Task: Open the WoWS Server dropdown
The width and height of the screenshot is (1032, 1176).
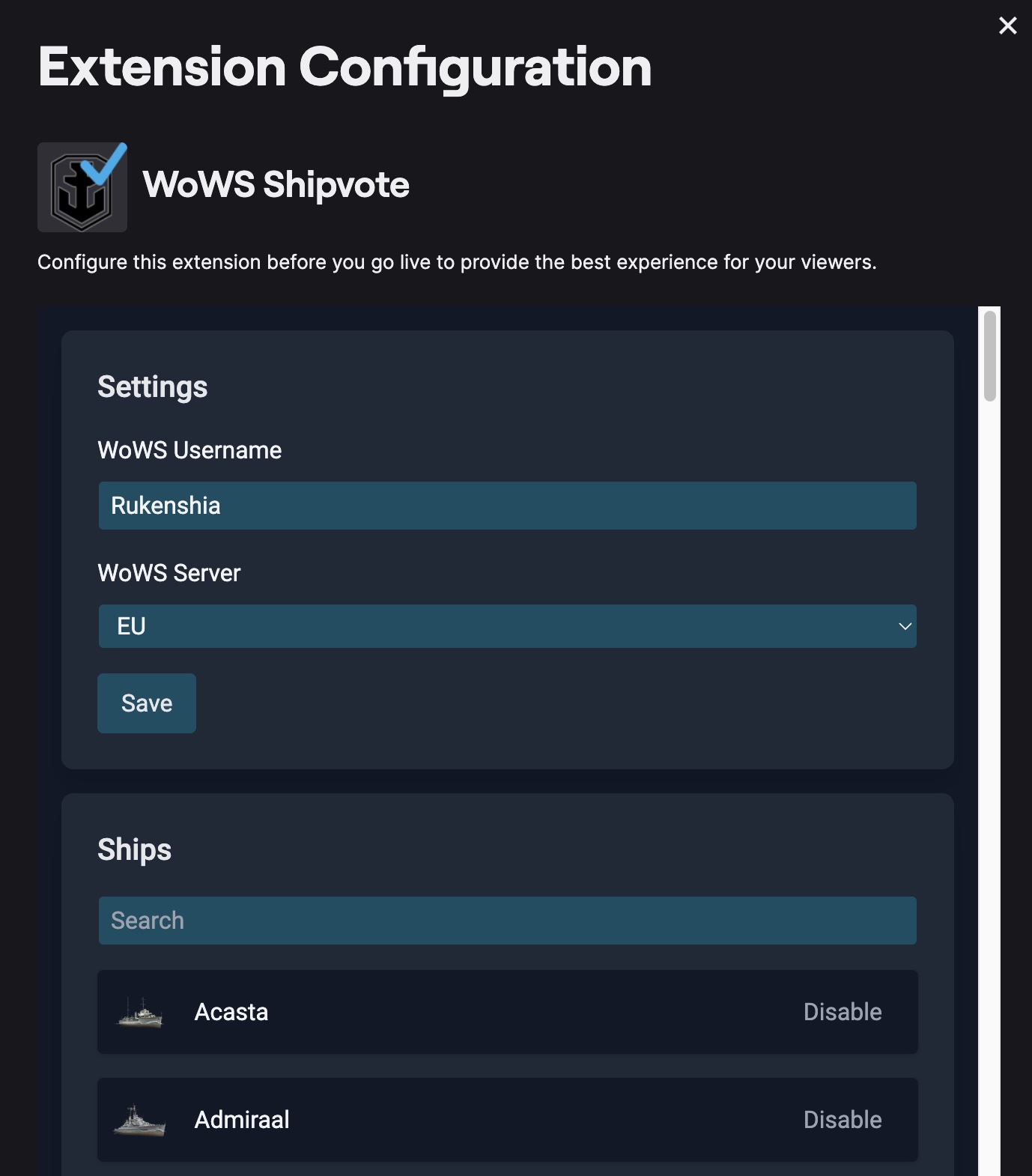Action: click(508, 626)
